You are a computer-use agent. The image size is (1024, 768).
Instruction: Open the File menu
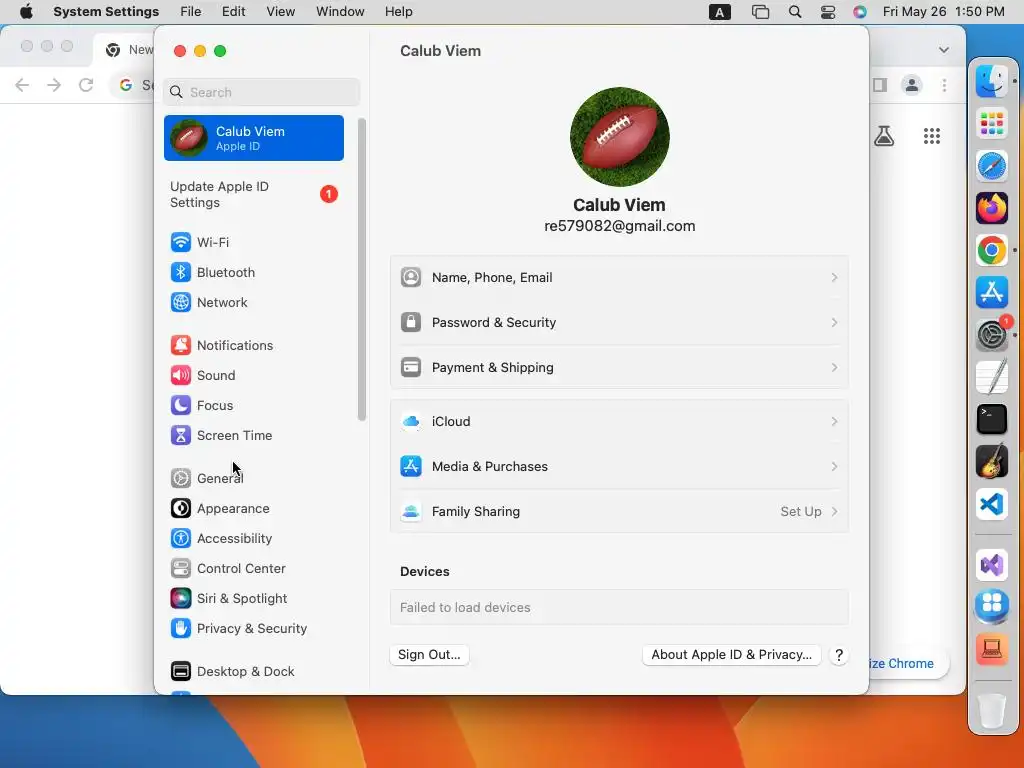191,12
